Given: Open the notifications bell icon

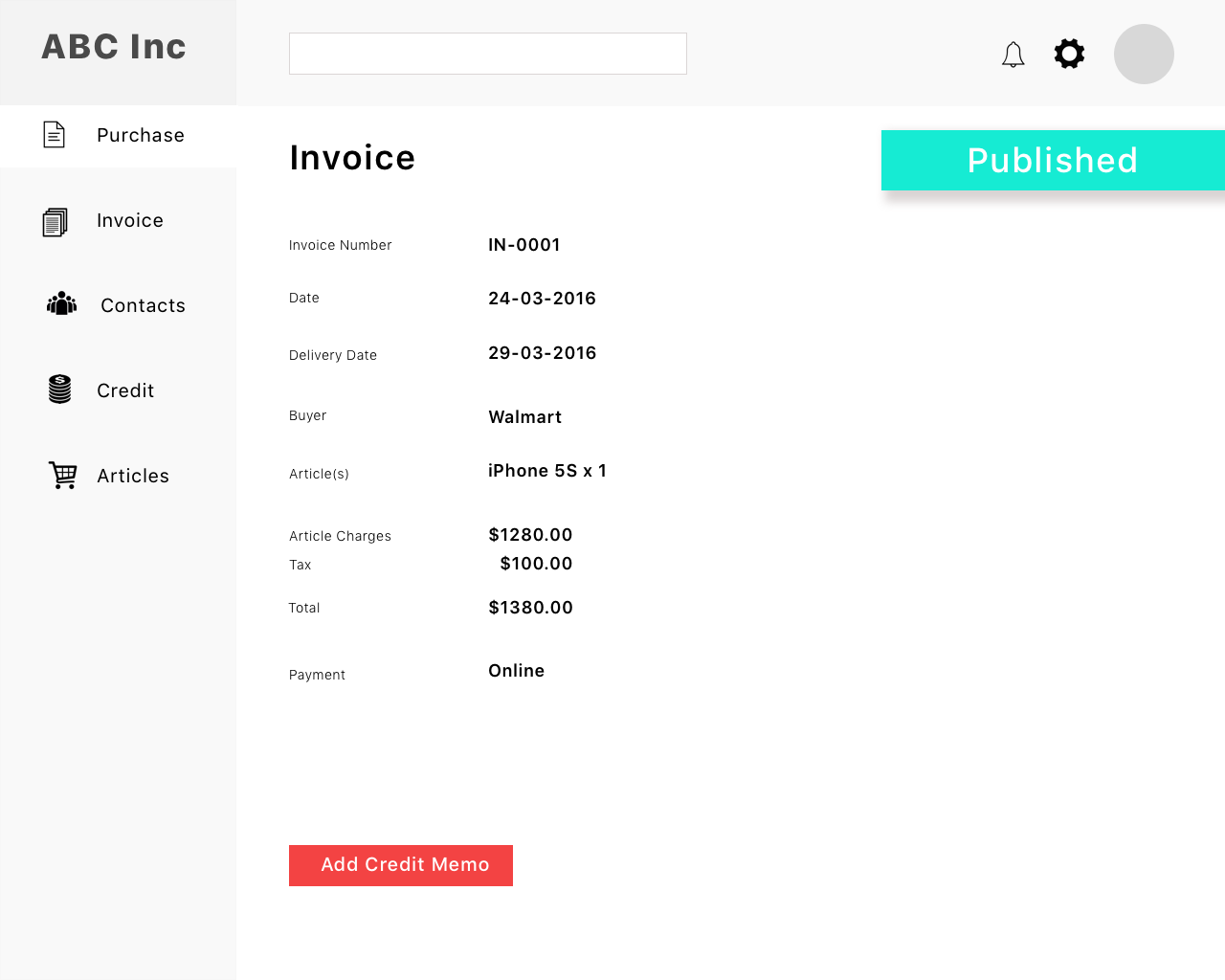Looking at the screenshot, I should click(1013, 55).
